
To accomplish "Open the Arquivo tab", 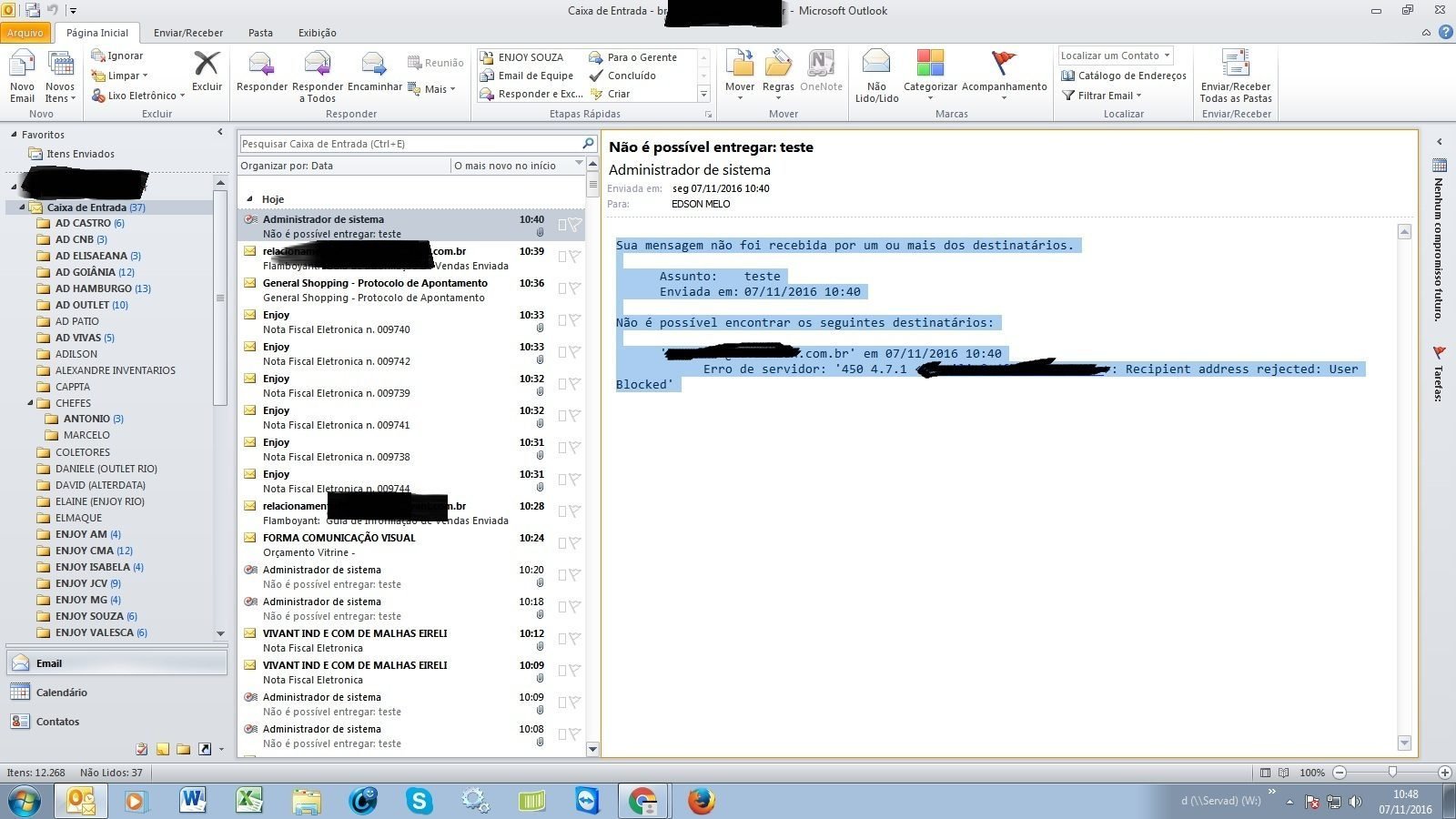I will 25,33.
